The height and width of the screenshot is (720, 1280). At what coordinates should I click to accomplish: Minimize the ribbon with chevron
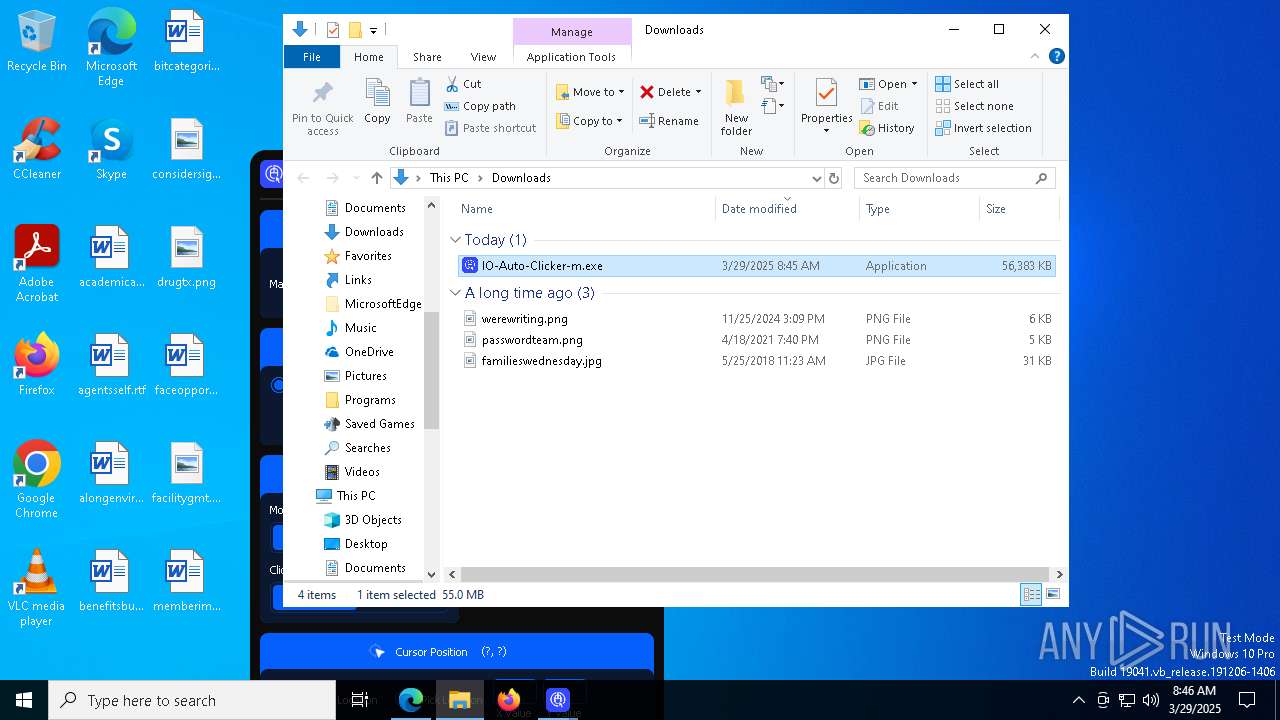click(x=1035, y=57)
